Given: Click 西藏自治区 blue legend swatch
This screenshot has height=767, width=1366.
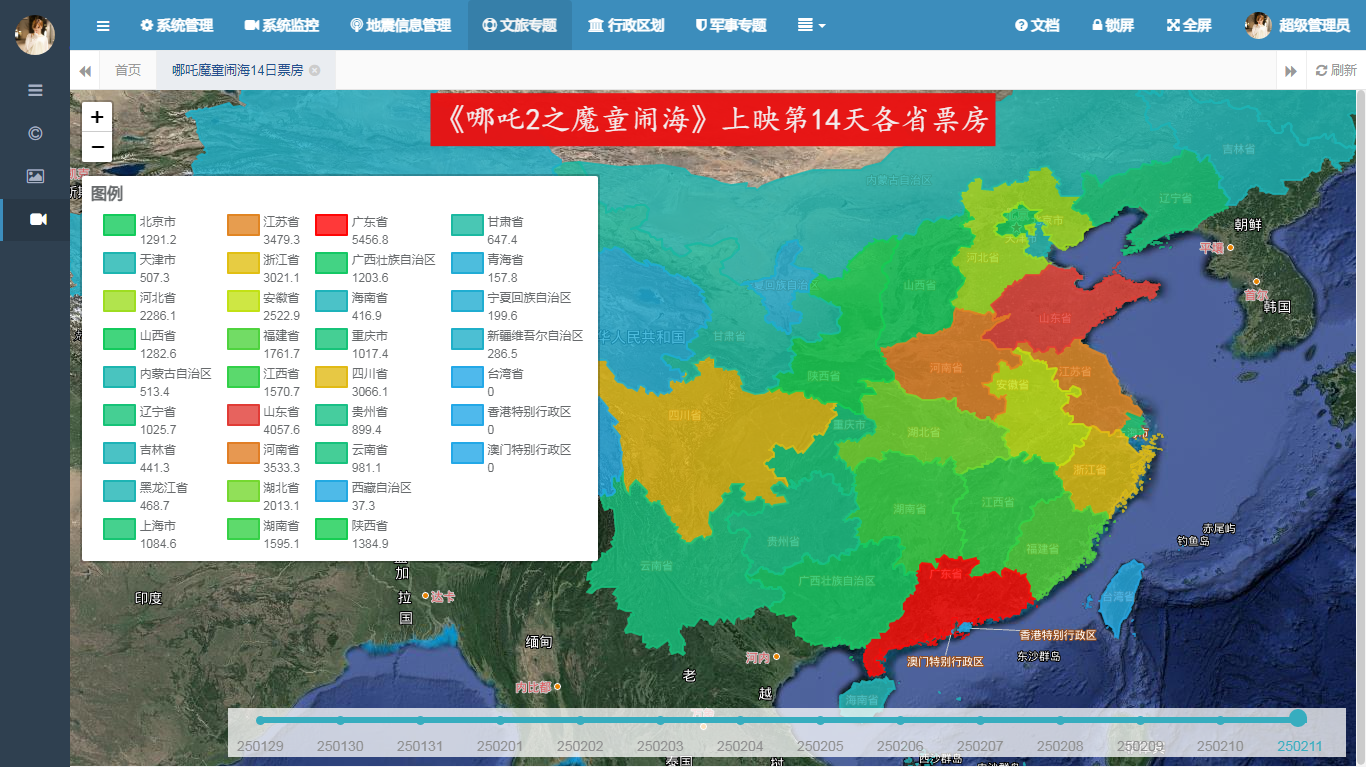Looking at the screenshot, I should point(331,490).
